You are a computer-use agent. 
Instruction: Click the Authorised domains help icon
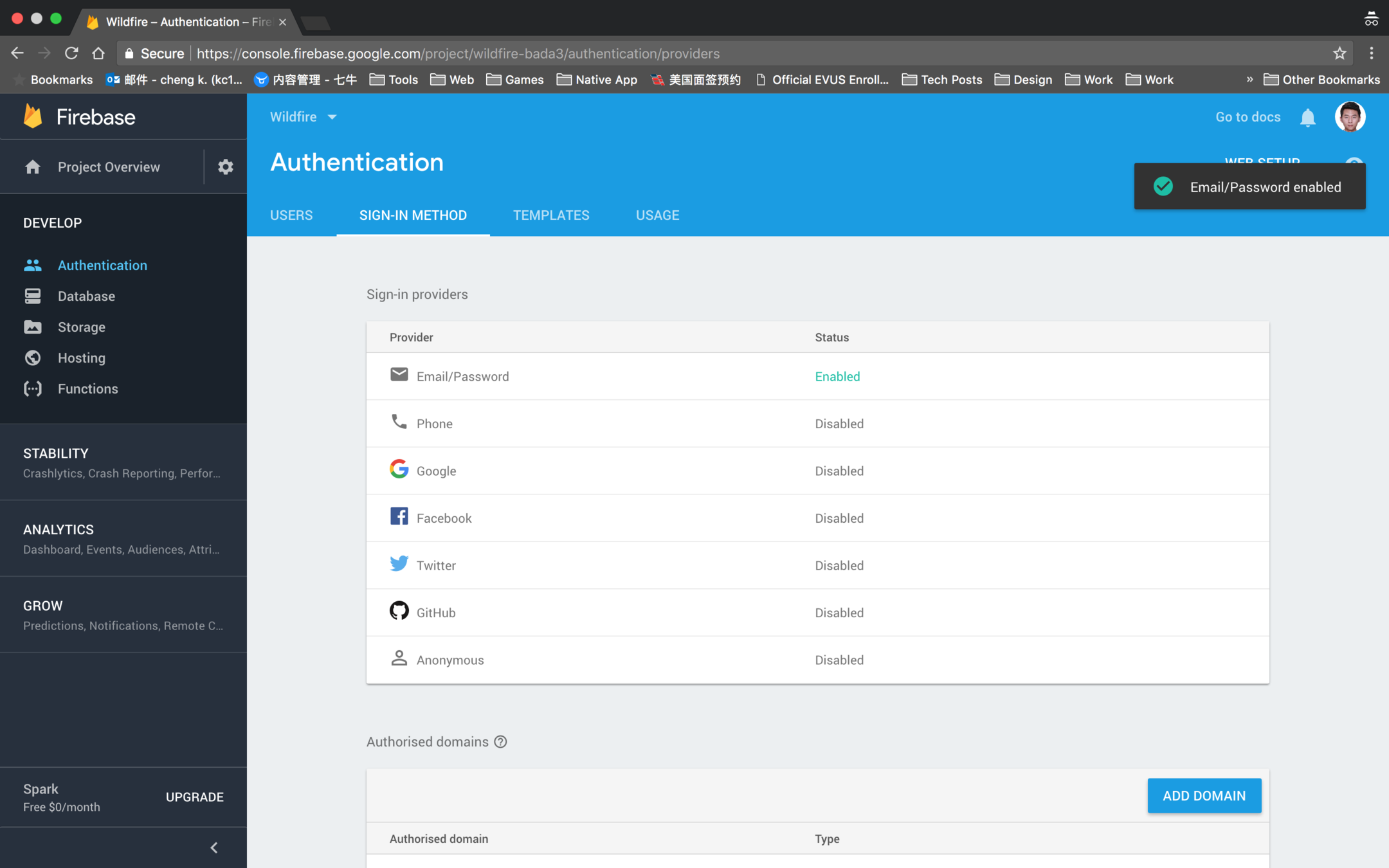[x=500, y=742]
